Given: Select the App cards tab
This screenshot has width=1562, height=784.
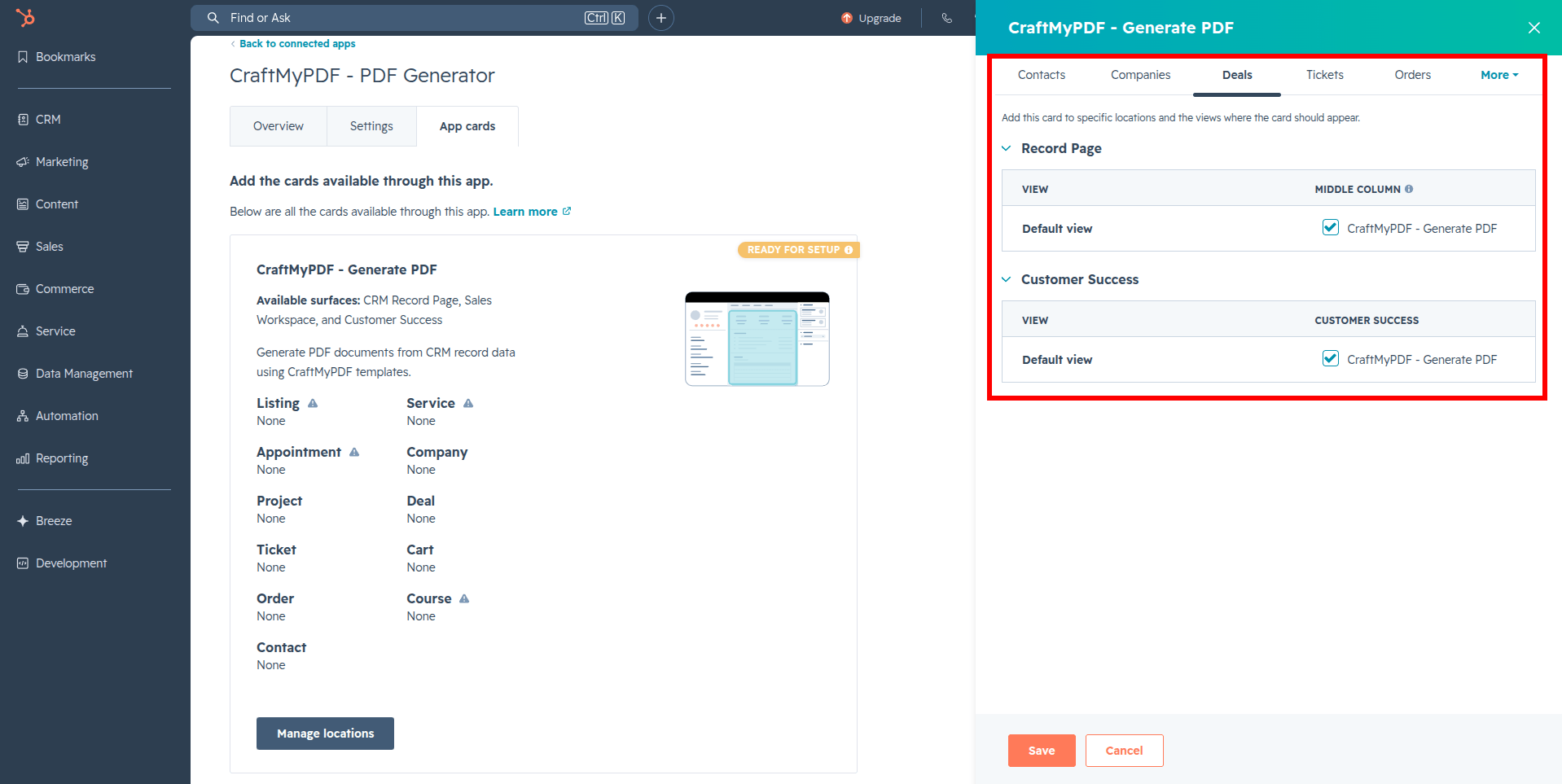Looking at the screenshot, I should click(x=467, y=126).
